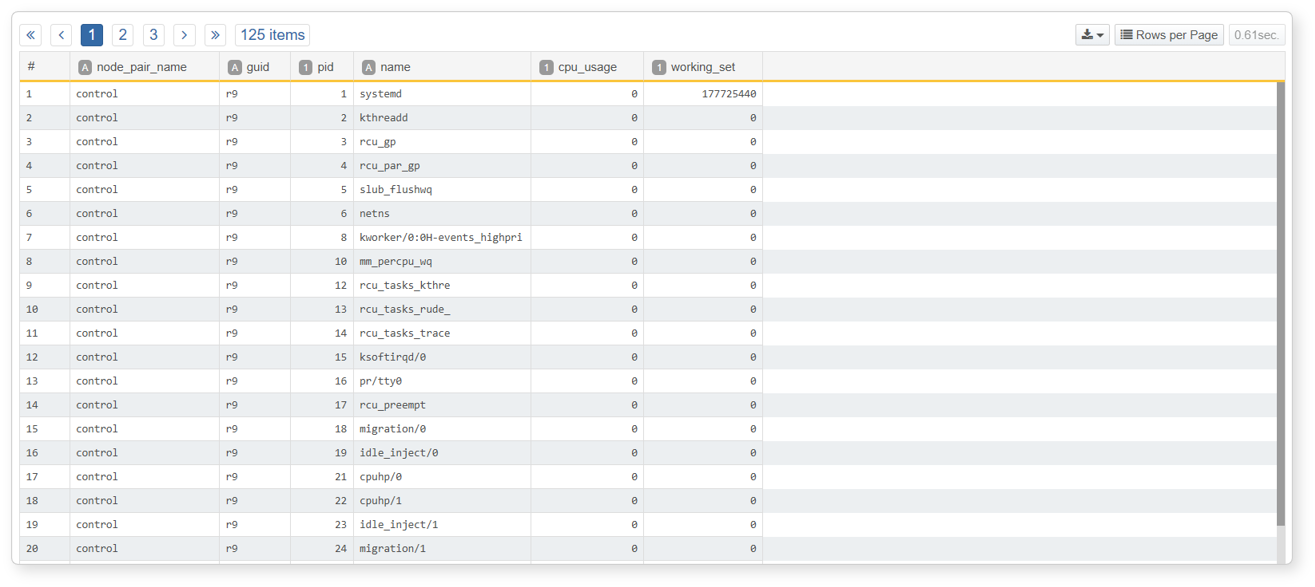Sort by name column header

click(395, 67)
